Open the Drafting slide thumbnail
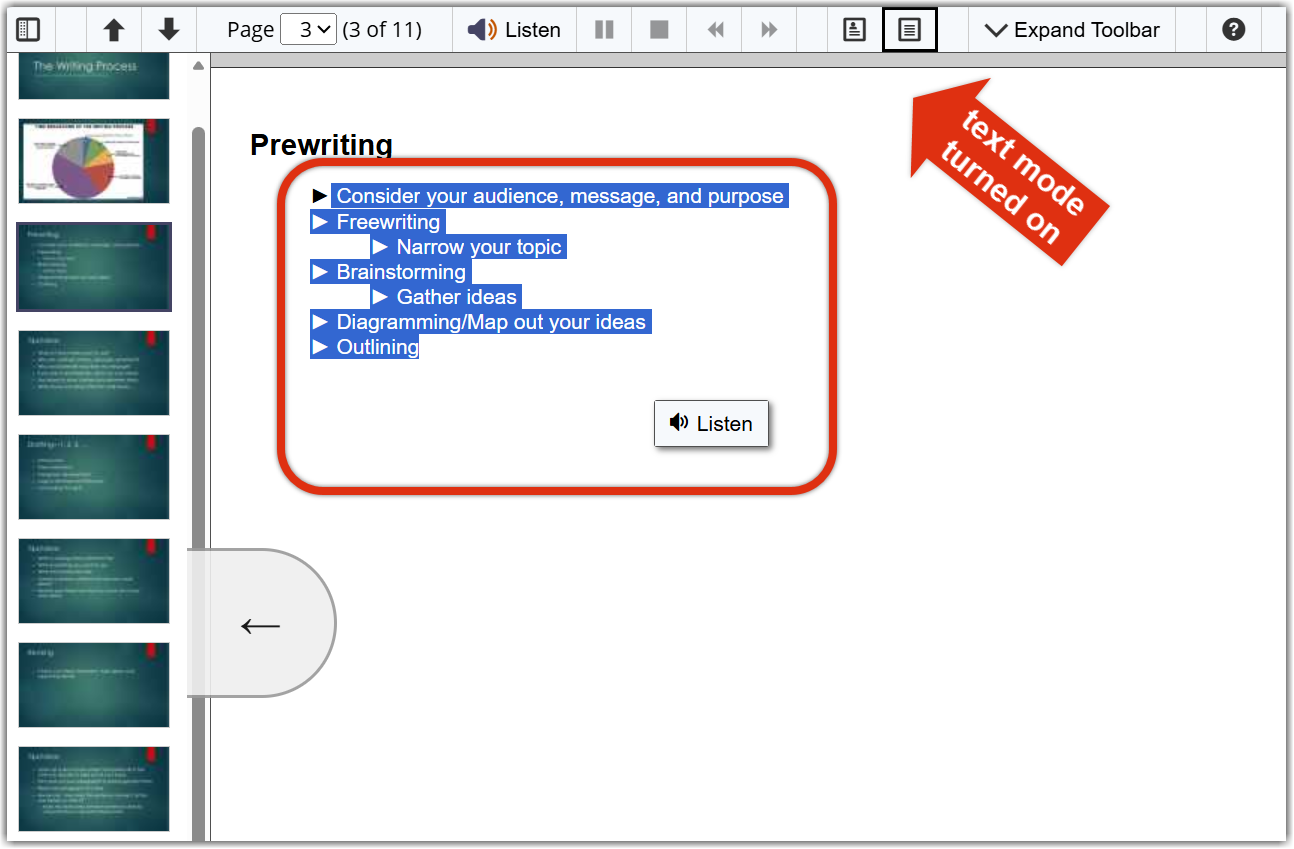The width and height of the screenshot is (1294, 849). (x=94, y=477)
